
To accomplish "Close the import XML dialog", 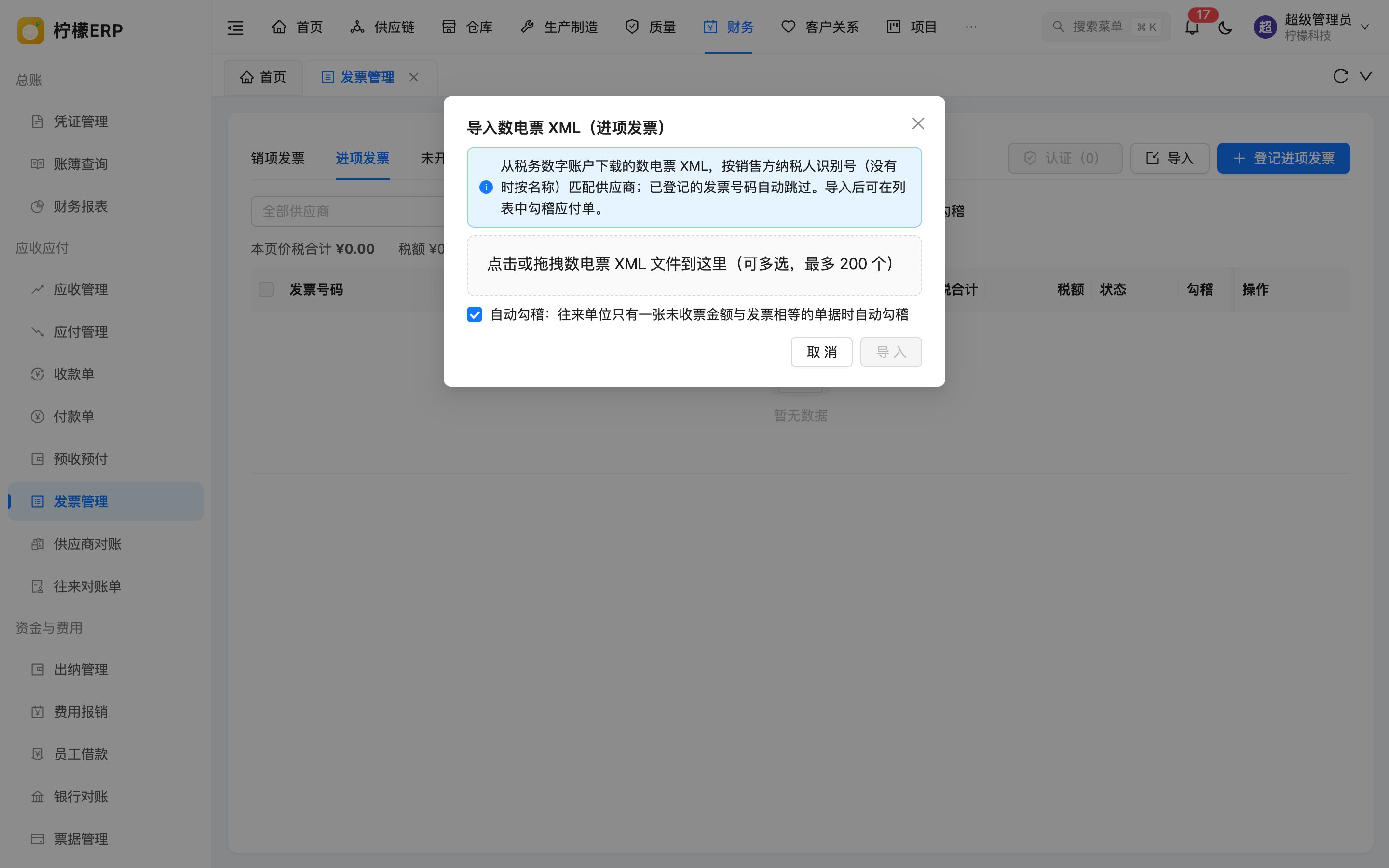I will point(918,123).
